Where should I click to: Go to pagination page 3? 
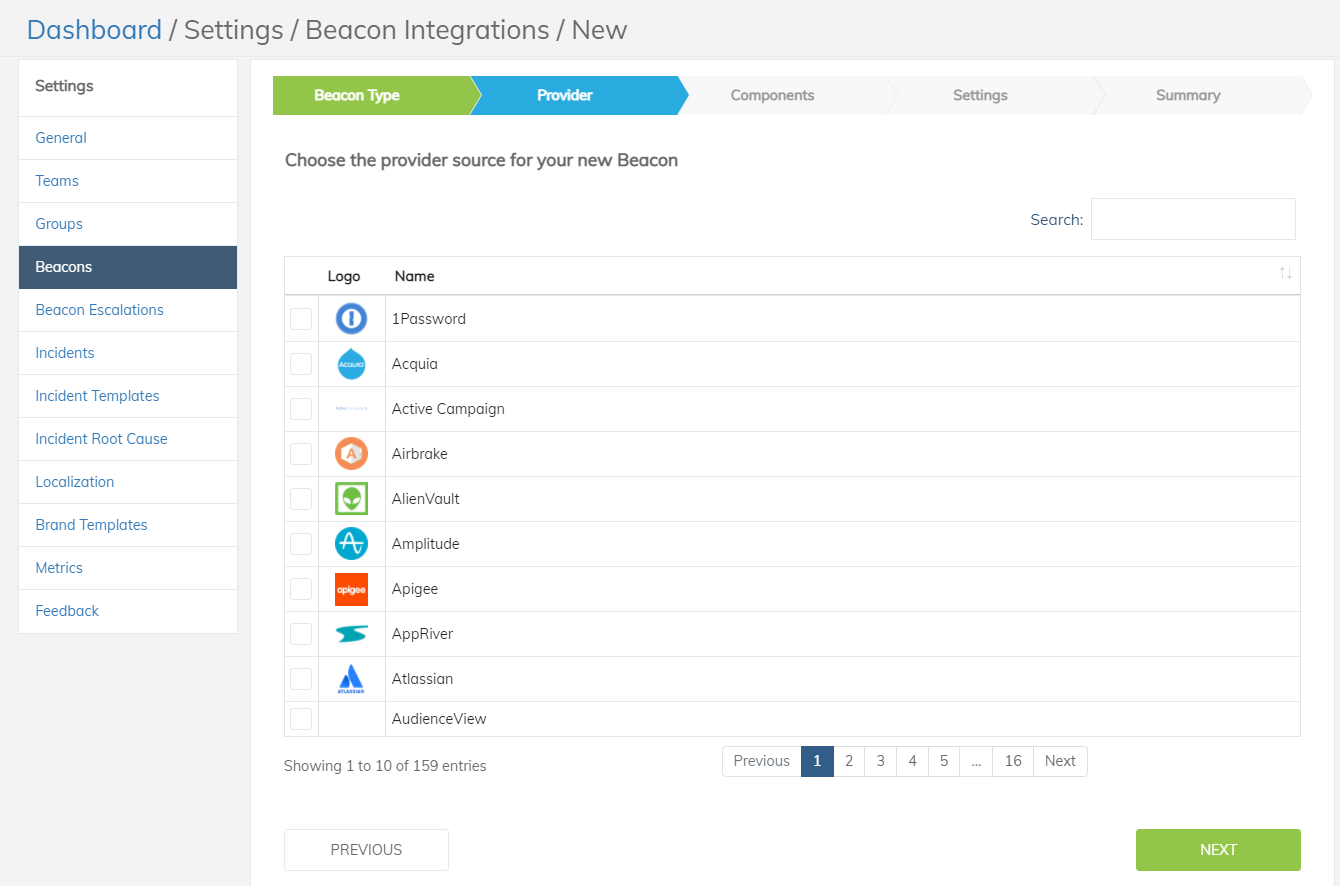tap(881, 761)
